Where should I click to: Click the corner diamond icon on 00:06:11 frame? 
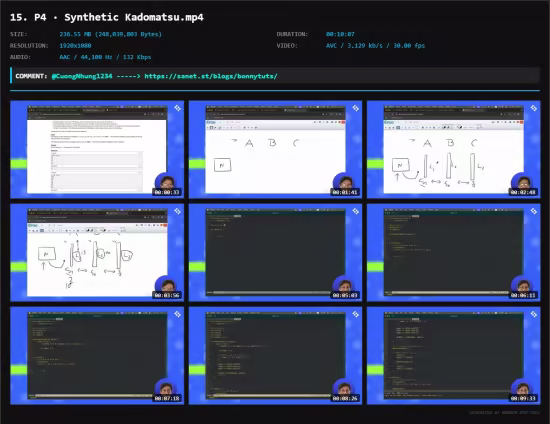click(534, 211)
